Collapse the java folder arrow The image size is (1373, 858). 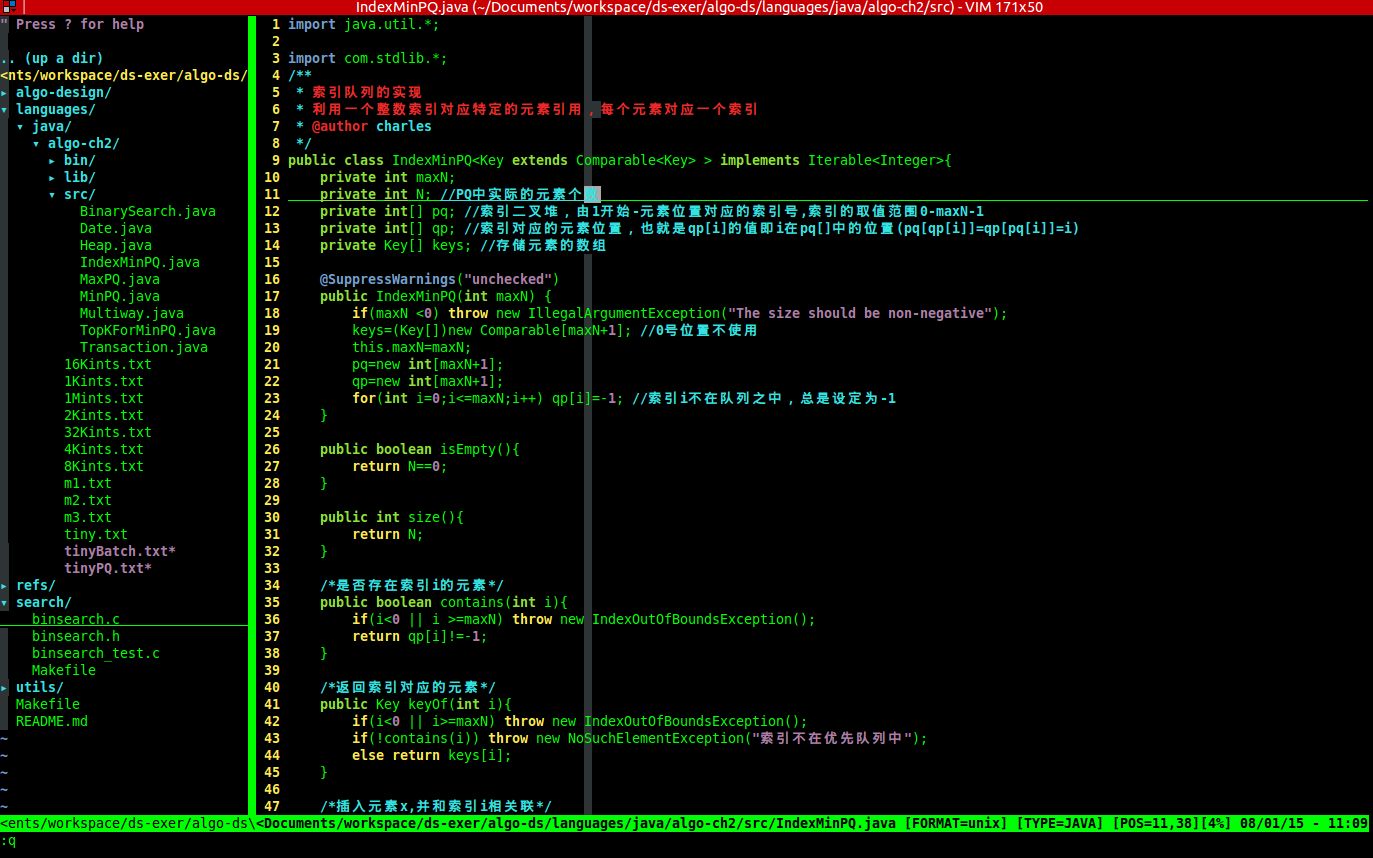21,127
